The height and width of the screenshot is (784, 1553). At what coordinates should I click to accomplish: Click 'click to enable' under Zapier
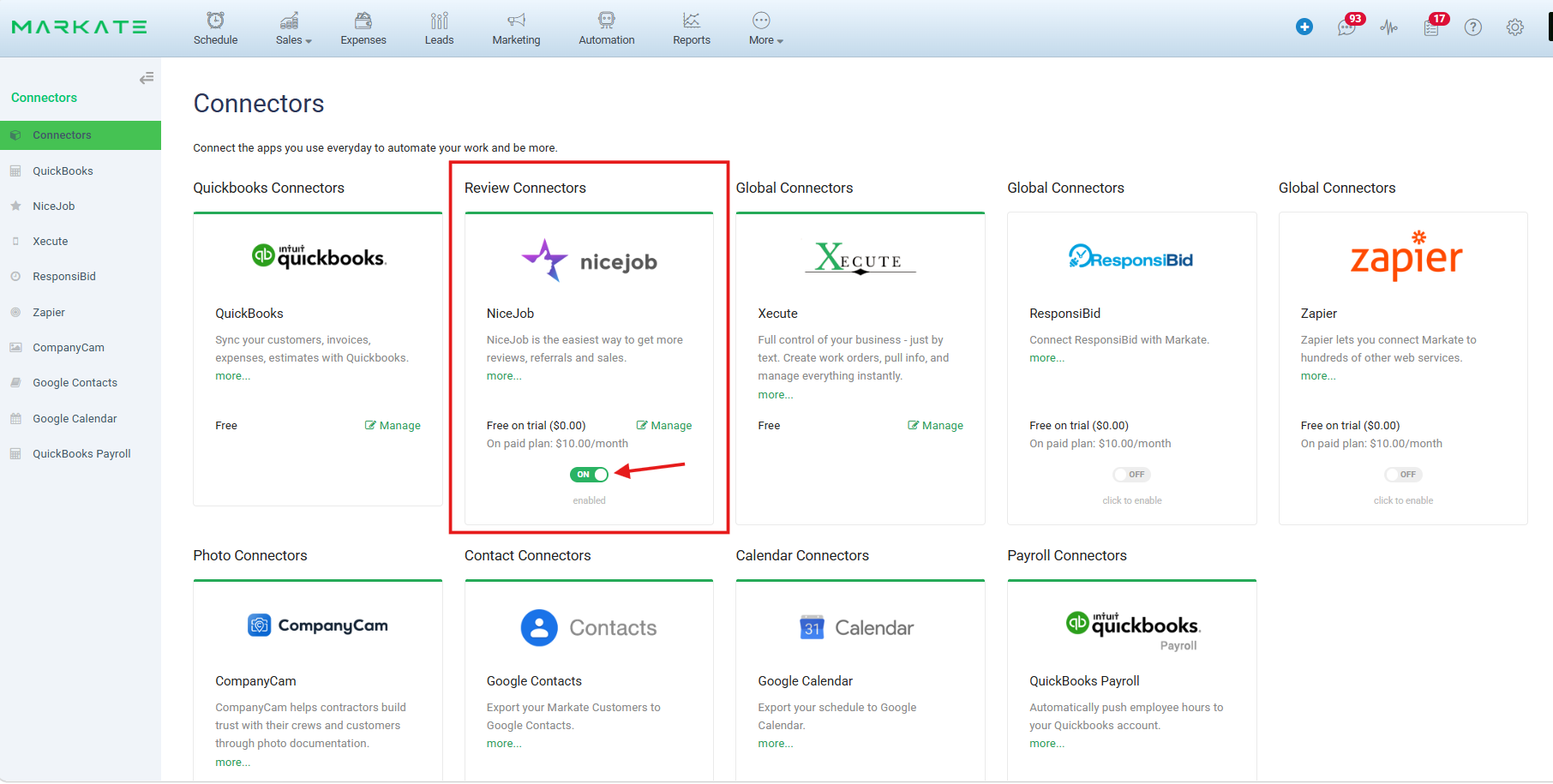pos(1403,500)
